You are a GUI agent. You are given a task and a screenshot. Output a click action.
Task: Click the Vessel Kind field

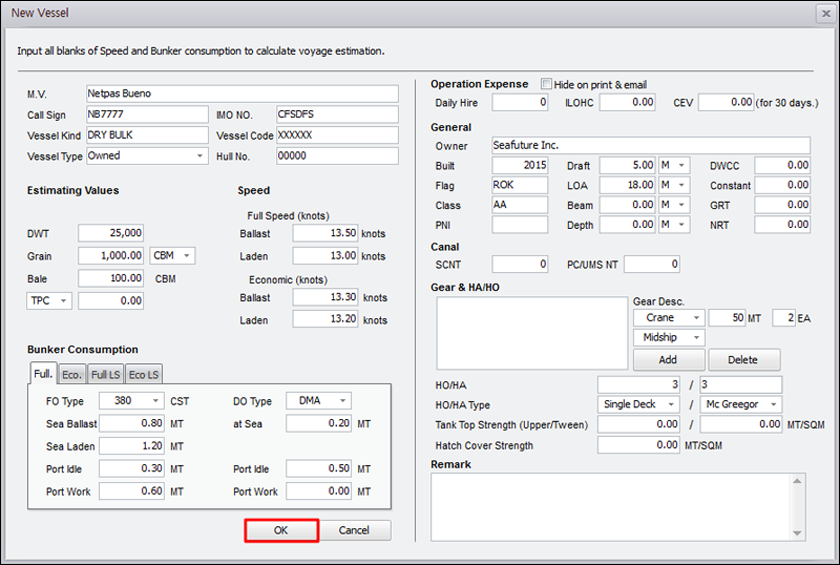click(x=147, y=135)
